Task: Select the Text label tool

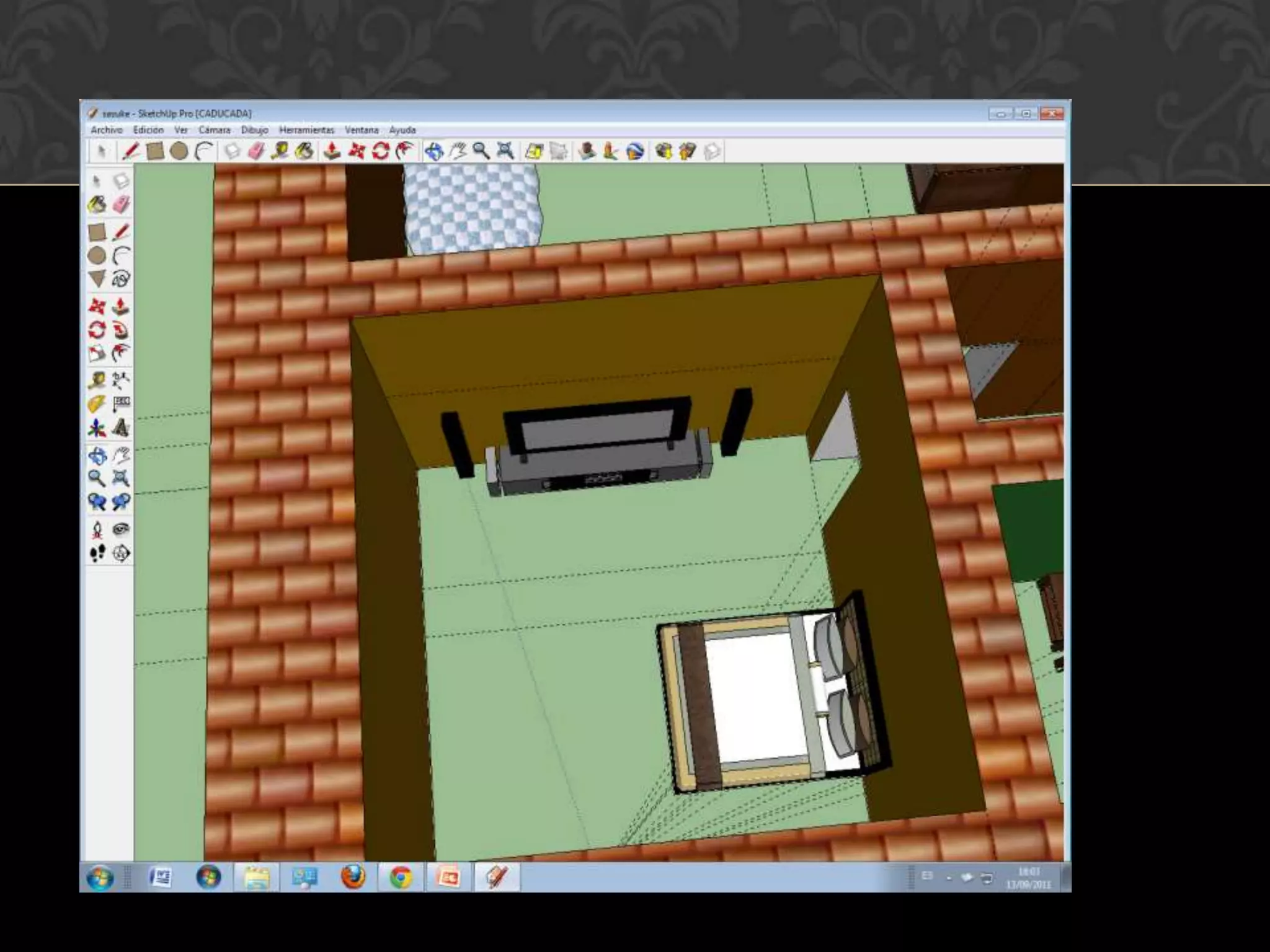Action: pos(121,404)
